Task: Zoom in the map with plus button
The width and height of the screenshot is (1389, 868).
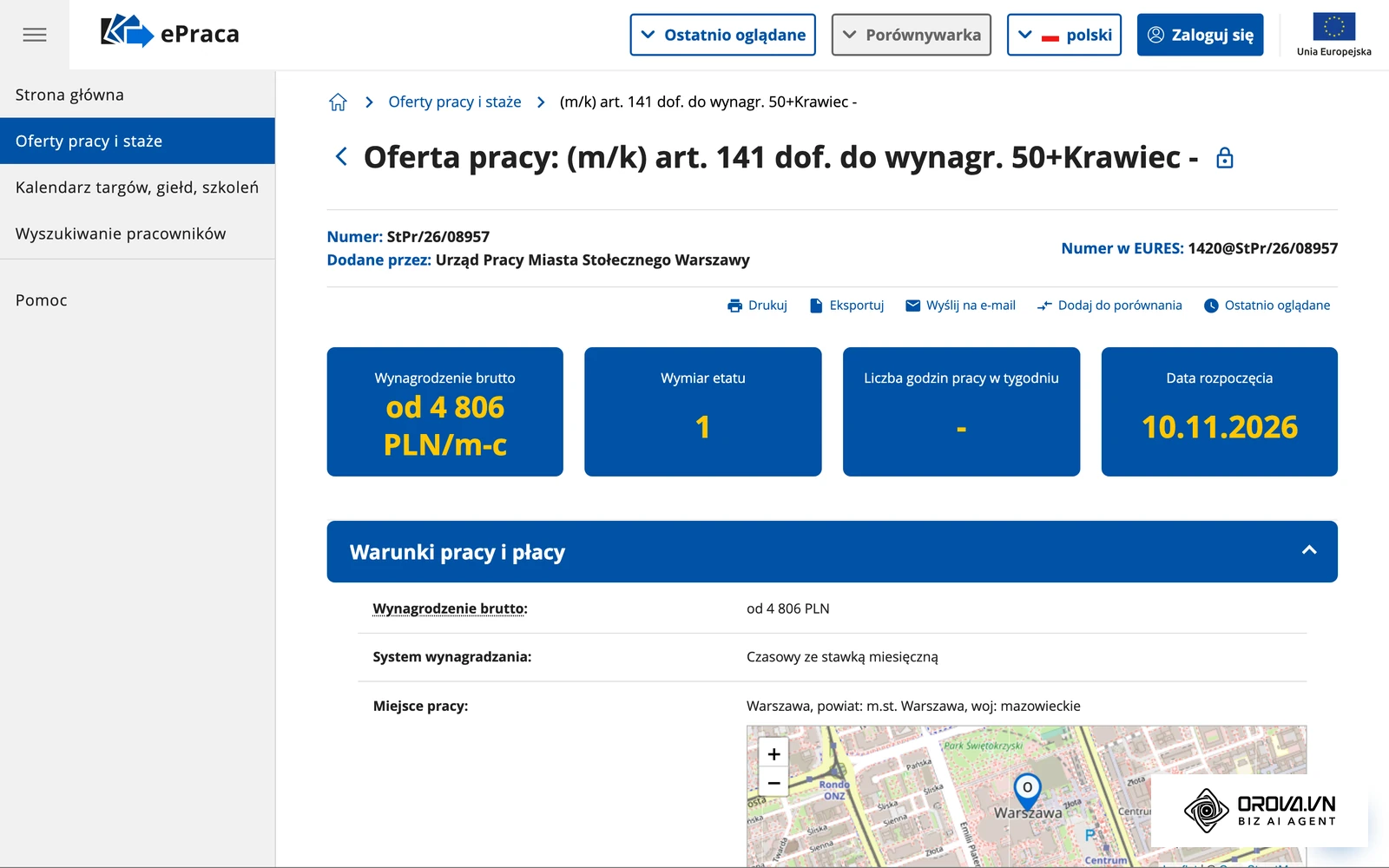Action: [773, 753]
